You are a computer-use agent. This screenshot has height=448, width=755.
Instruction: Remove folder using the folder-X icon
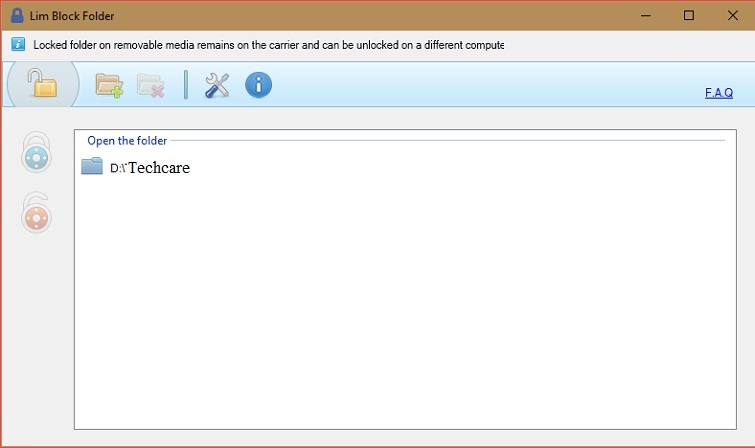[150, 85]
